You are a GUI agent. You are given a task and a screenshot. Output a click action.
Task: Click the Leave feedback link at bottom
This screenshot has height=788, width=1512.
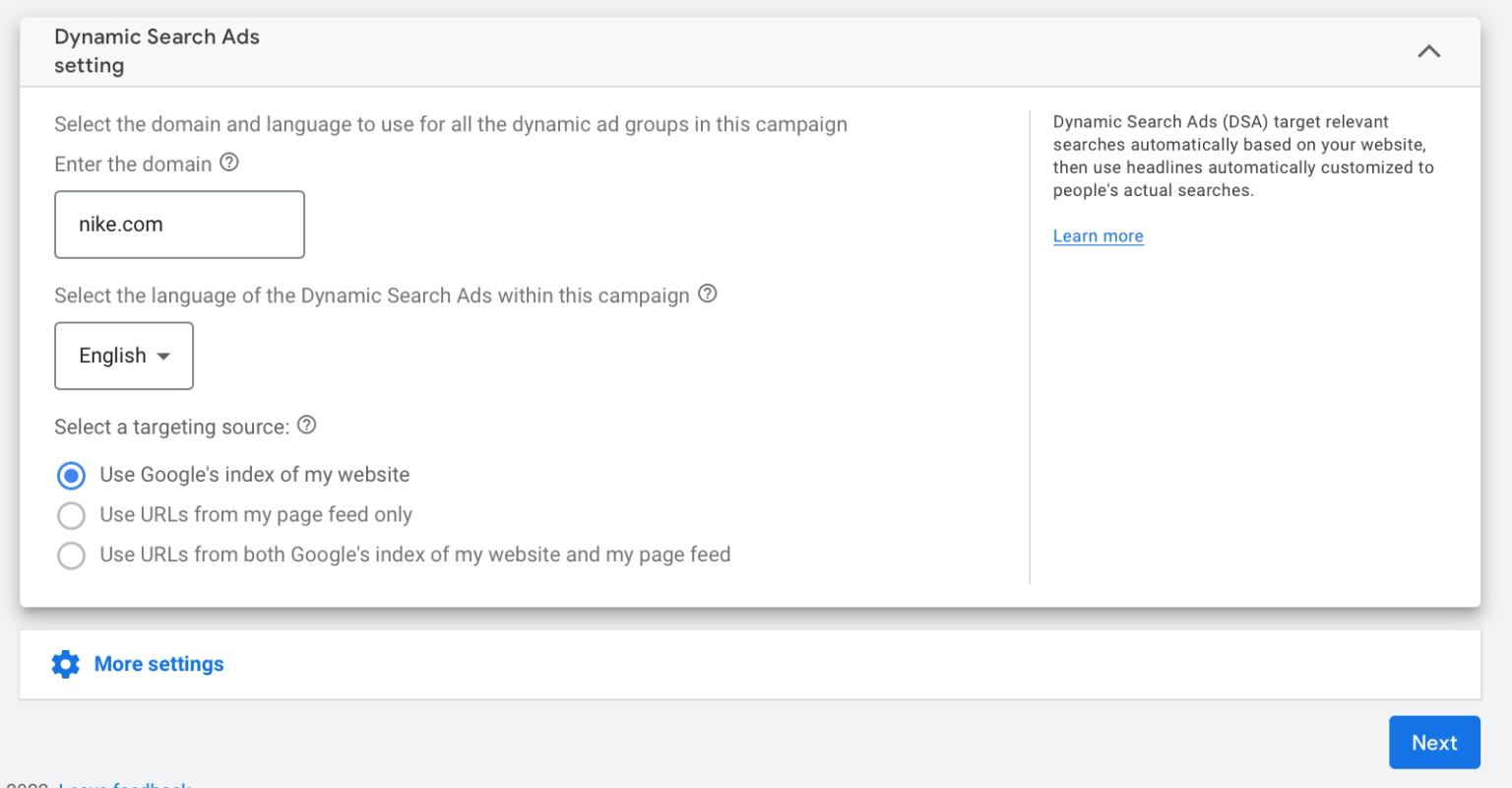tap(124, 784)
